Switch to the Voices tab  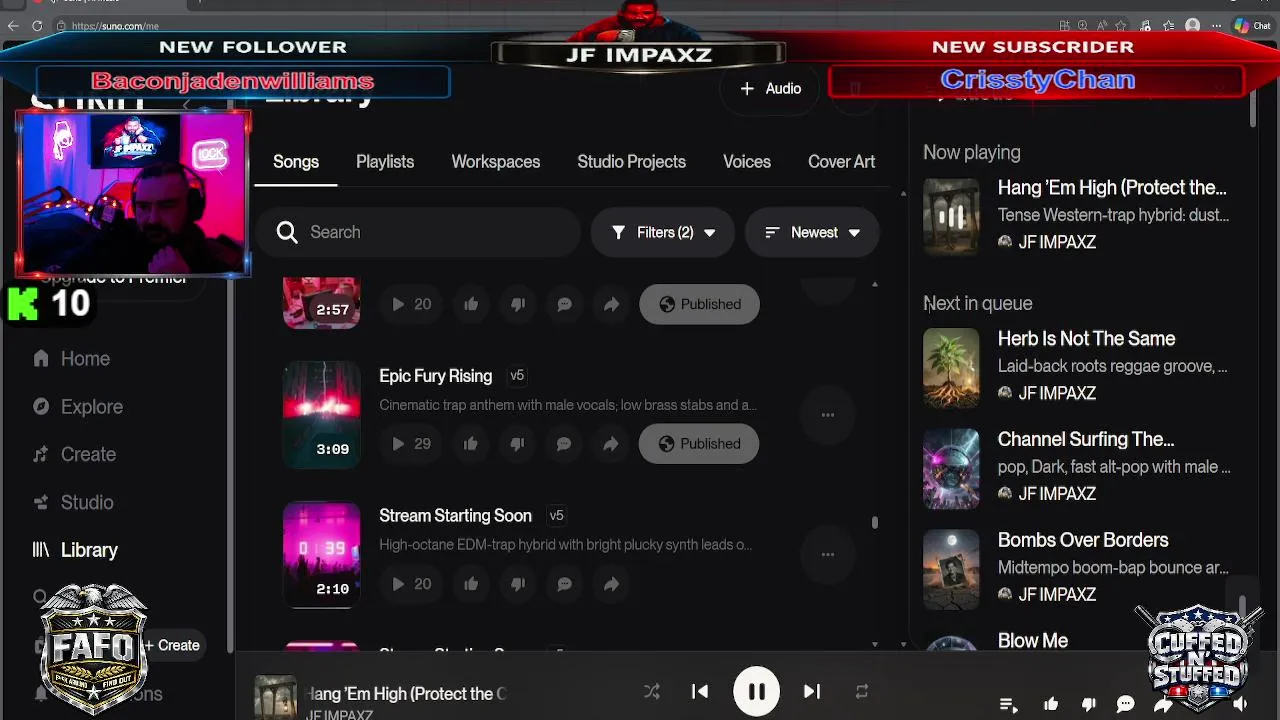[x=747, y=162]
